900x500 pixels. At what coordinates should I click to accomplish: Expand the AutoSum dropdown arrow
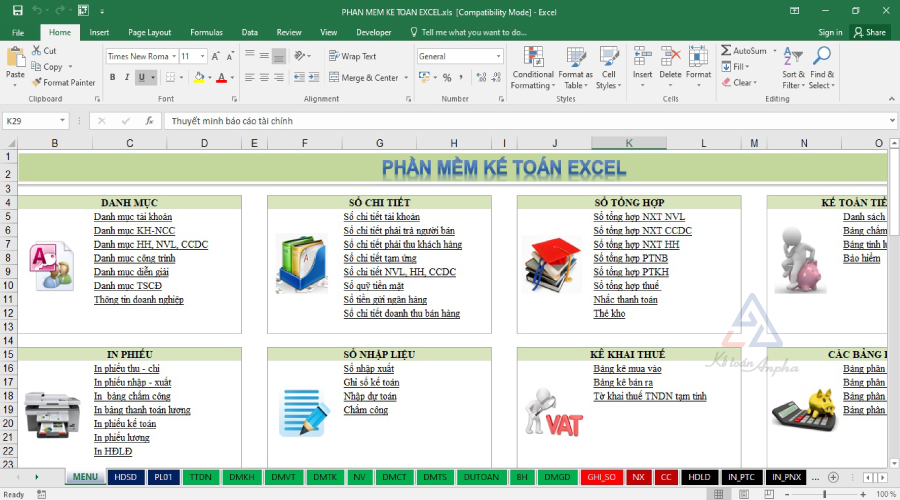click(775, 51)
